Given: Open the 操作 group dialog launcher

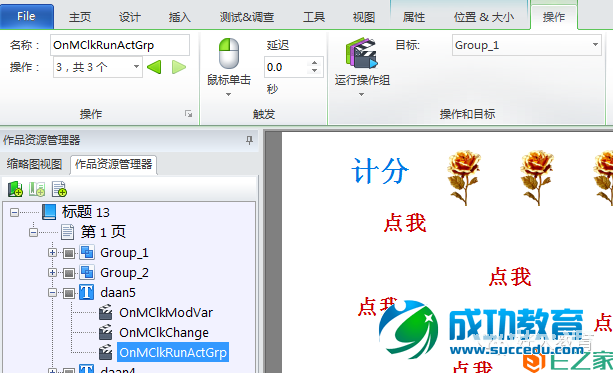Looking at the screenshot, I should tap(188, 114).
